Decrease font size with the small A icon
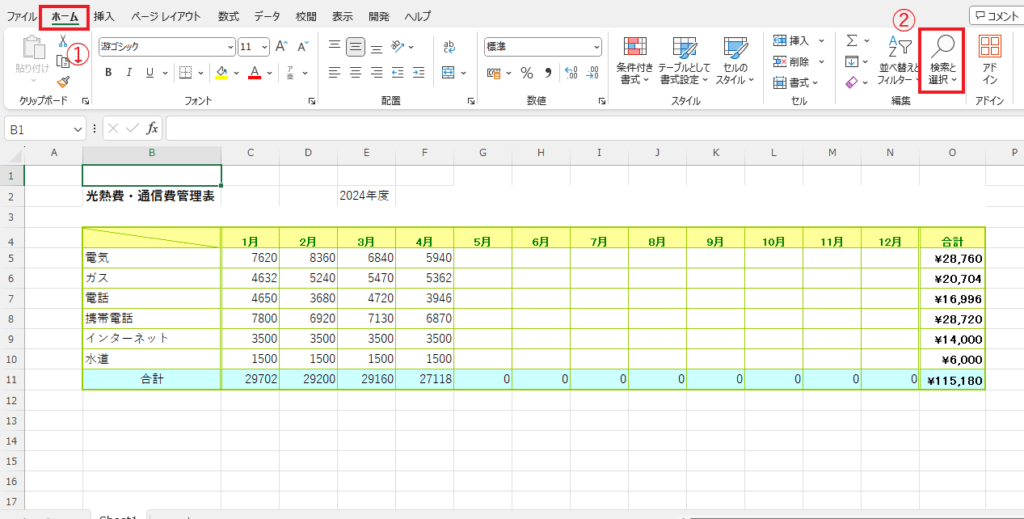 coord(302,46)
